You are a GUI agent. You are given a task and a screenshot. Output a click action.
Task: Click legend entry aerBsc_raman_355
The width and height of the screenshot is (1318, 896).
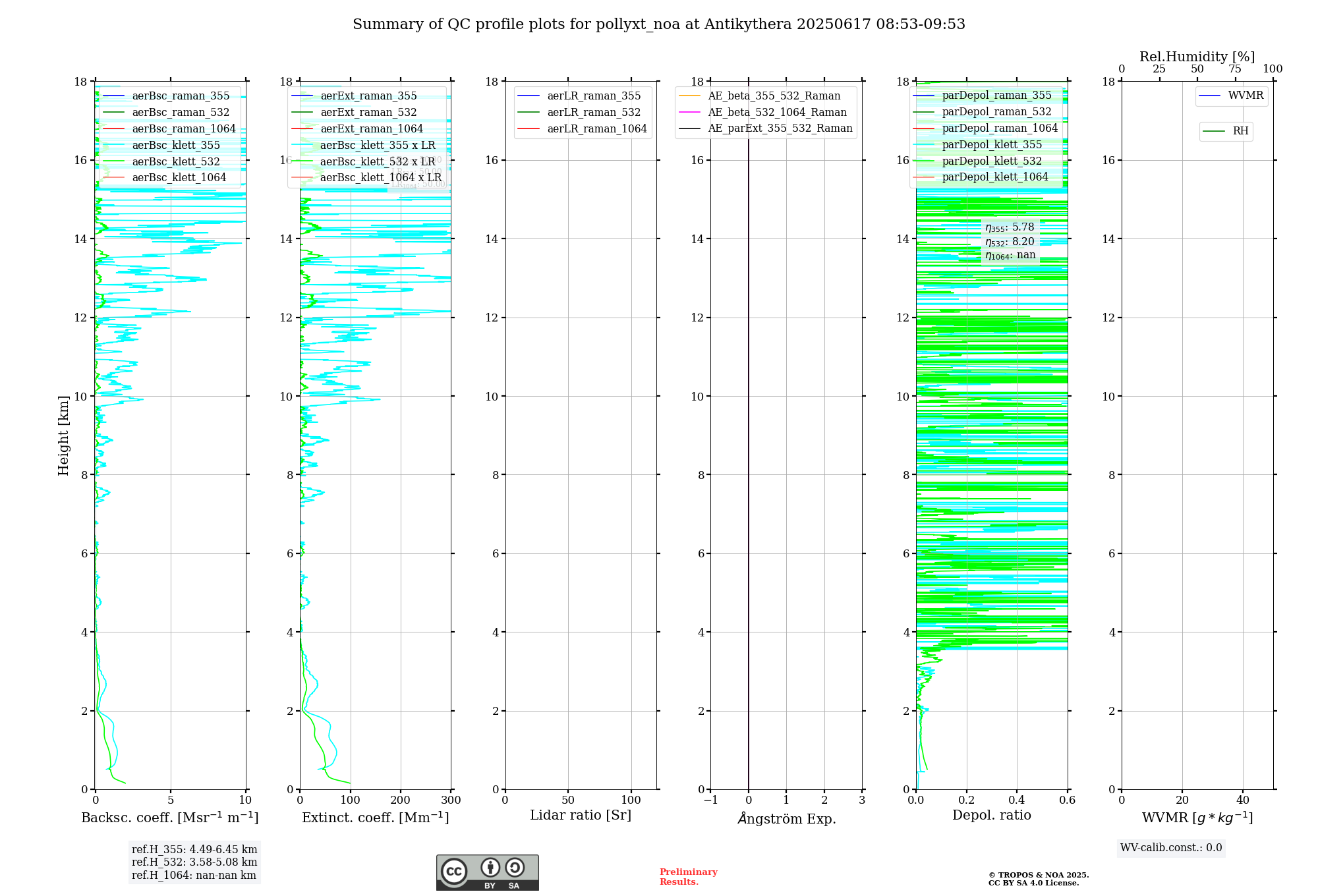point(166,96)
